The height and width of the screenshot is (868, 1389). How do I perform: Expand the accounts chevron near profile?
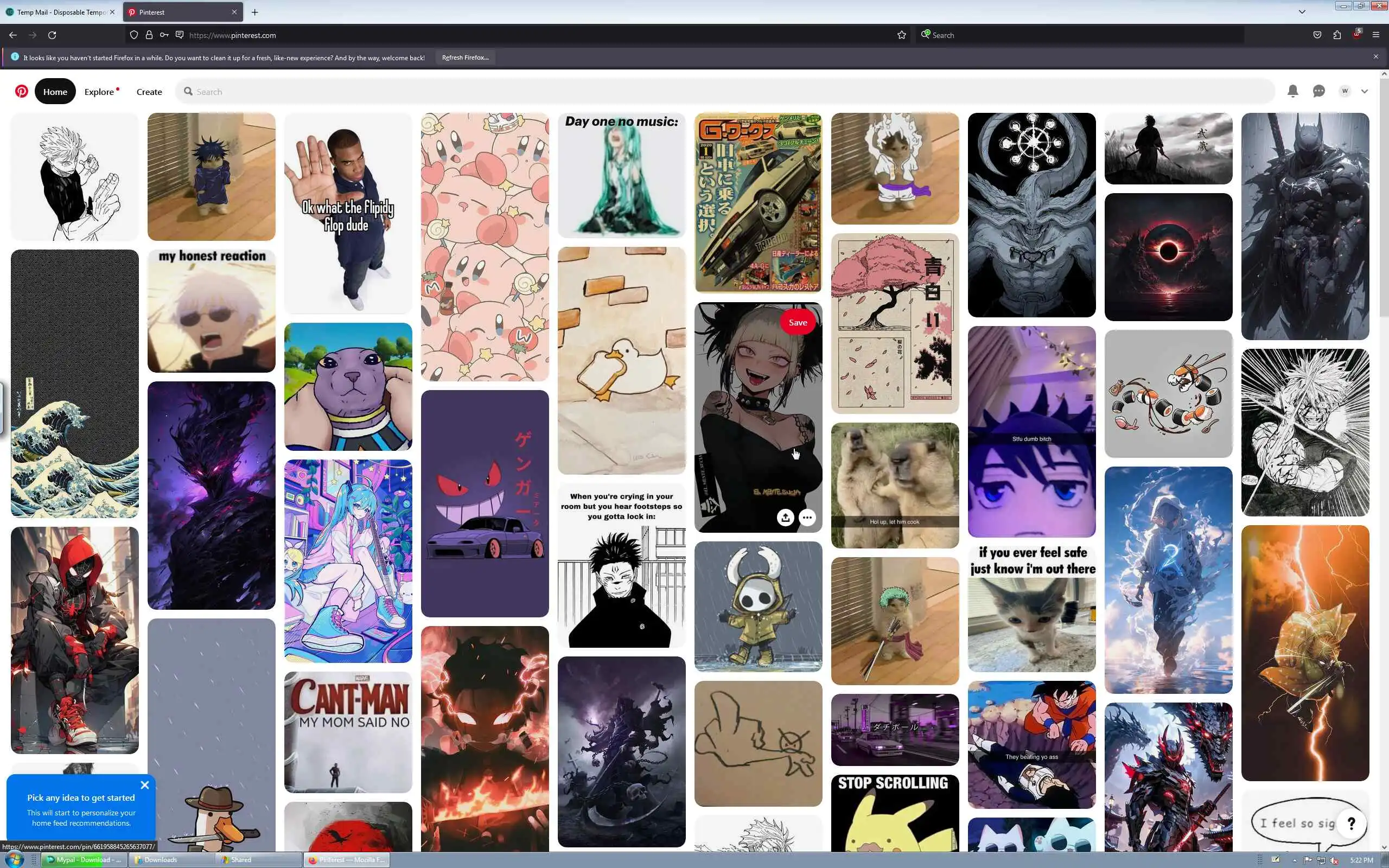click(x=1365, y=91)
